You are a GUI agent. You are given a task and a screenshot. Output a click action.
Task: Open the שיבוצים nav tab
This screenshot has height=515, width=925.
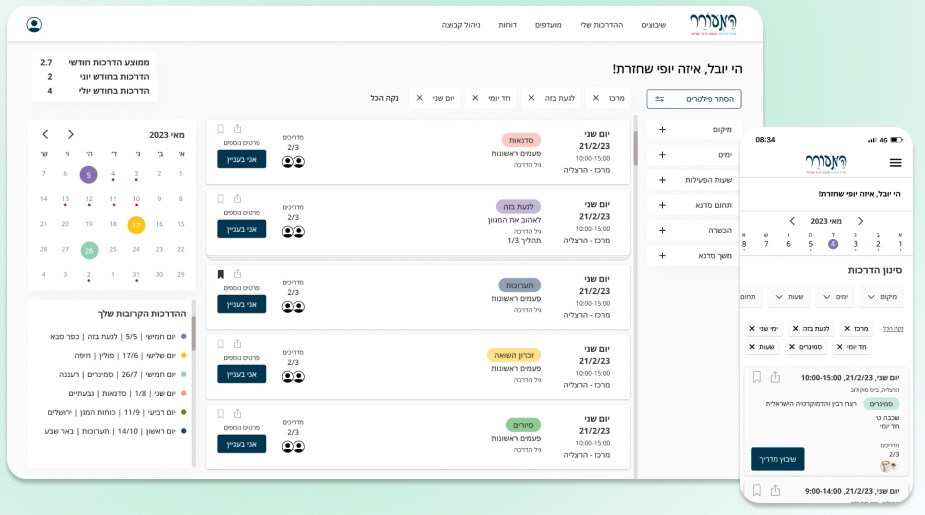coord(654,25)
